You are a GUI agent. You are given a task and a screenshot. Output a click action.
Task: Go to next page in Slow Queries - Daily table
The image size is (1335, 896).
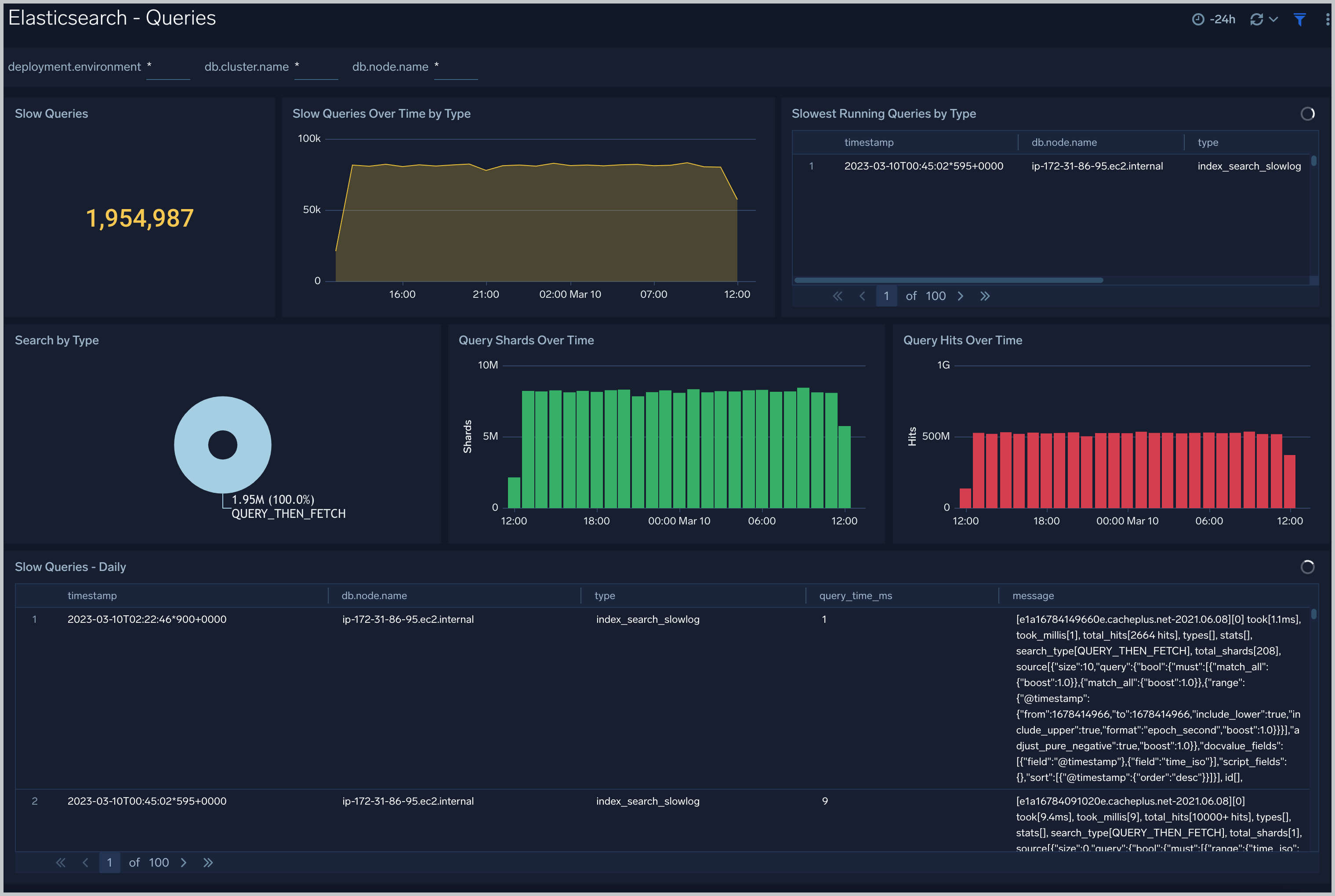[x=184, y=863]
